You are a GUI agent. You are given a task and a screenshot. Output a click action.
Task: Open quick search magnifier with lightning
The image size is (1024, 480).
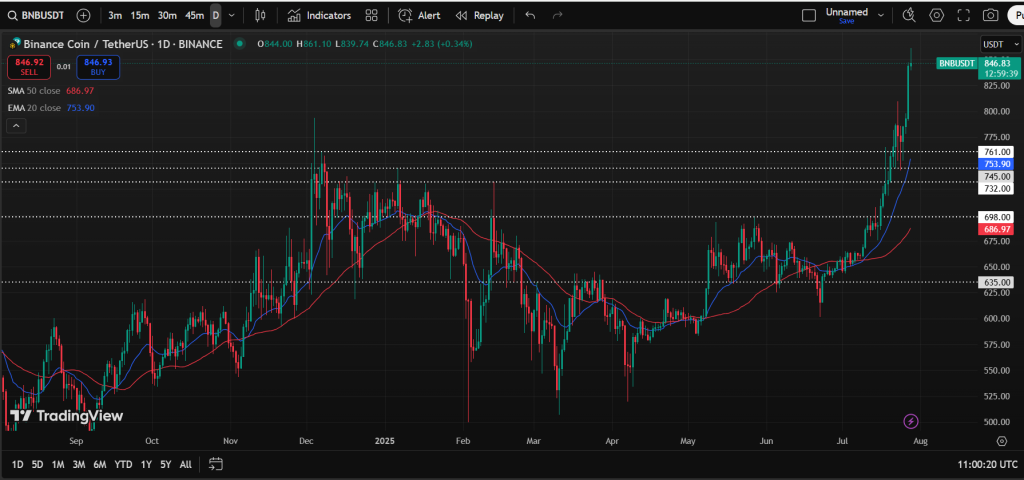(x=909, y=15)
